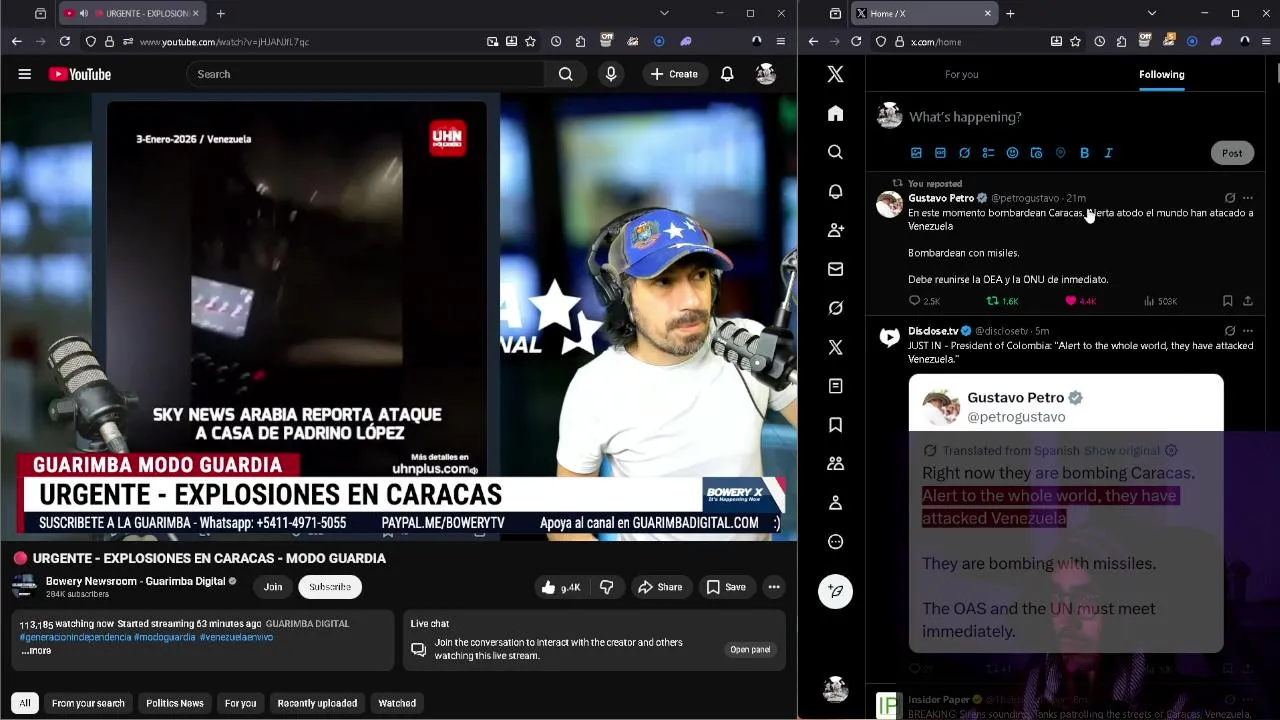Viewport: 1280px width, 720px height.
Task: Switch to the Following tab
Action: [x=1162, y=74]
